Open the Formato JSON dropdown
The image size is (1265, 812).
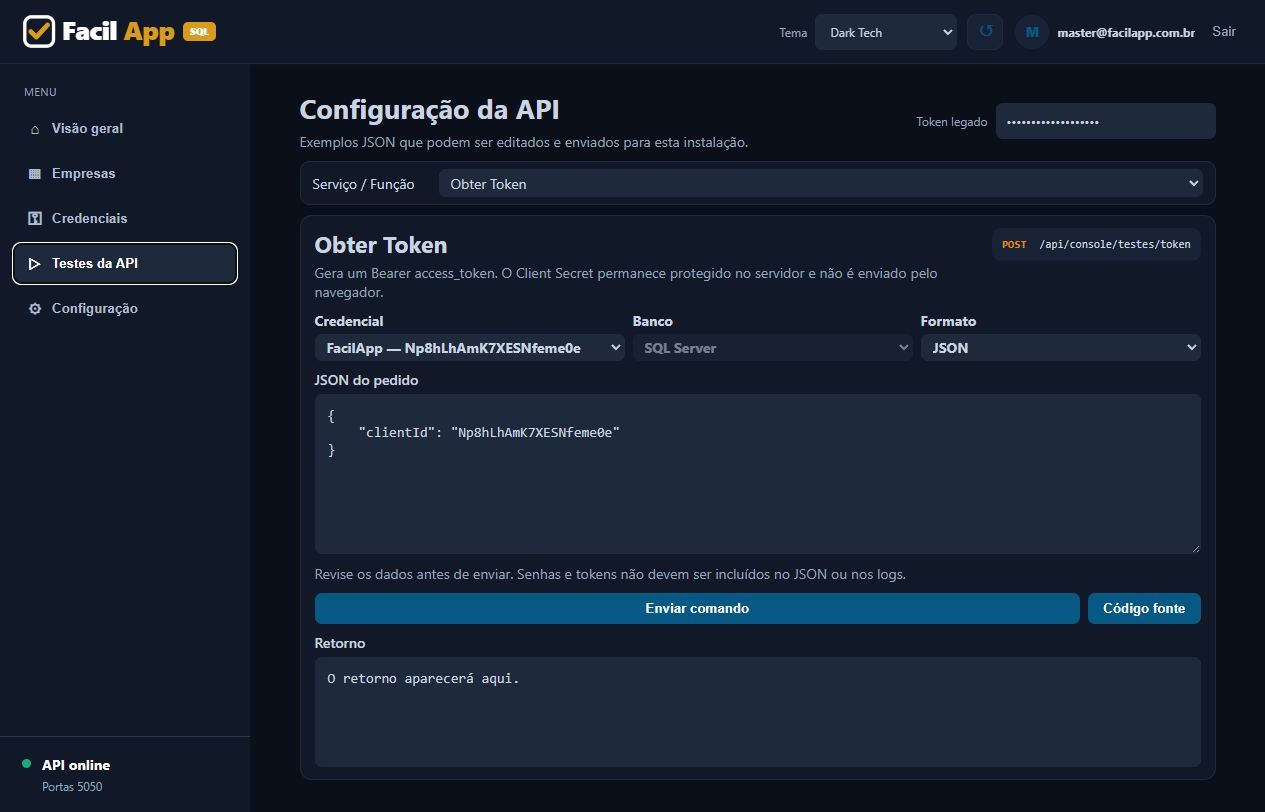tap(1061, 348)
